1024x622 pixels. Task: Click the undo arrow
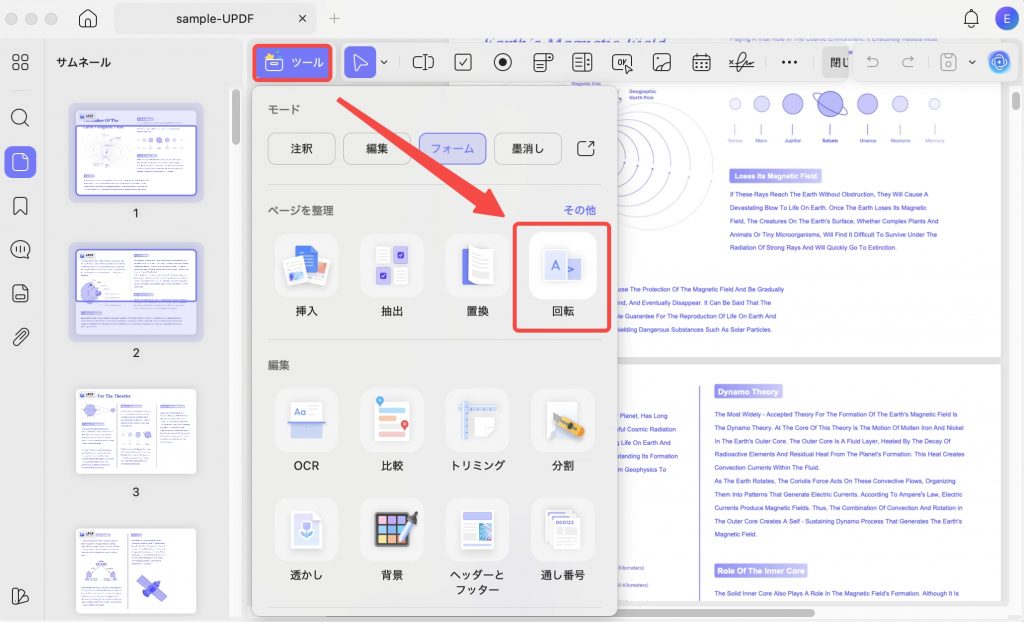tap(872, 62)
